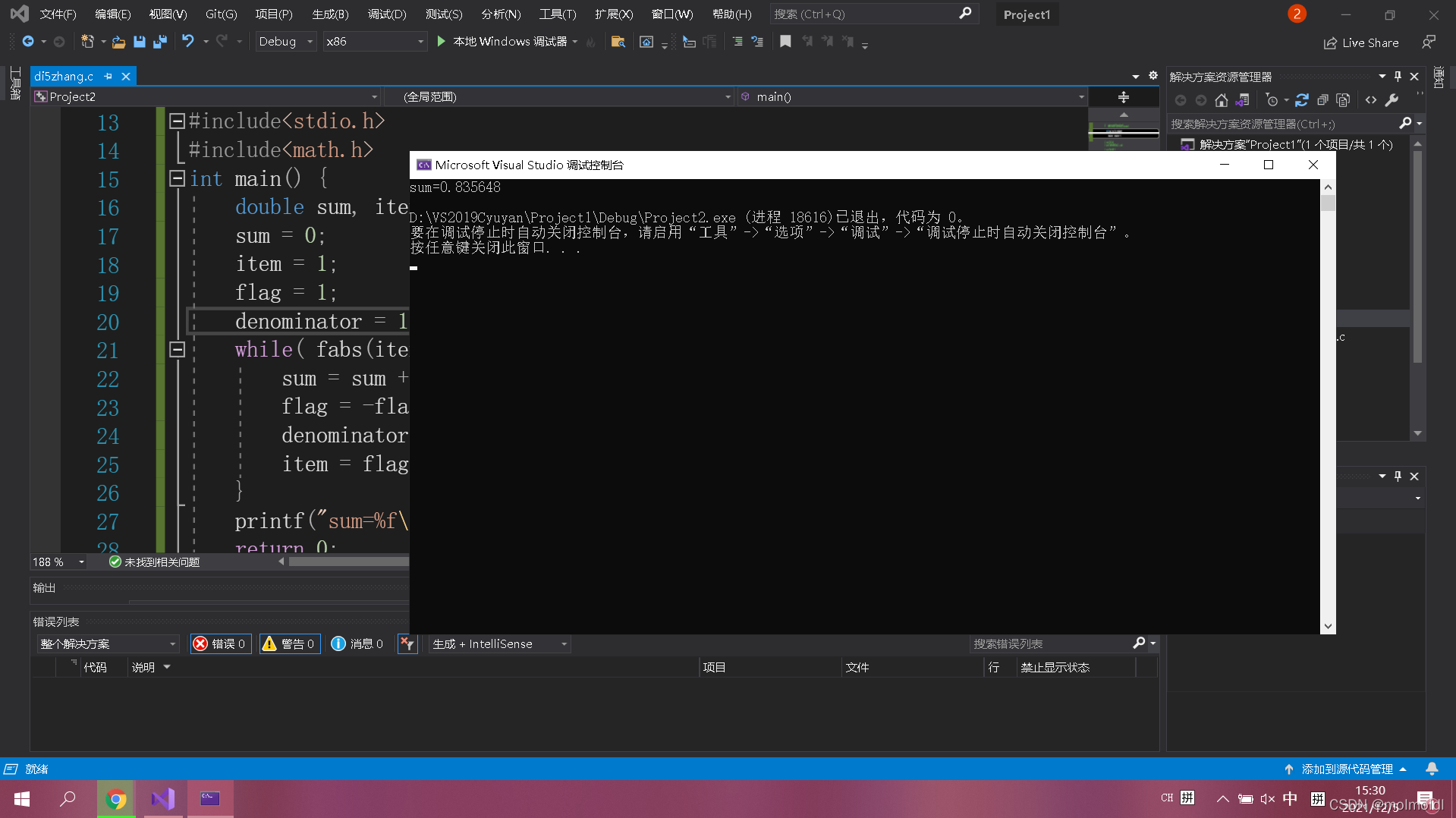Viewport: 1456px width, 818px height.
Task: Toggle the 消息 0 messages filter
Action: (357, 644)
